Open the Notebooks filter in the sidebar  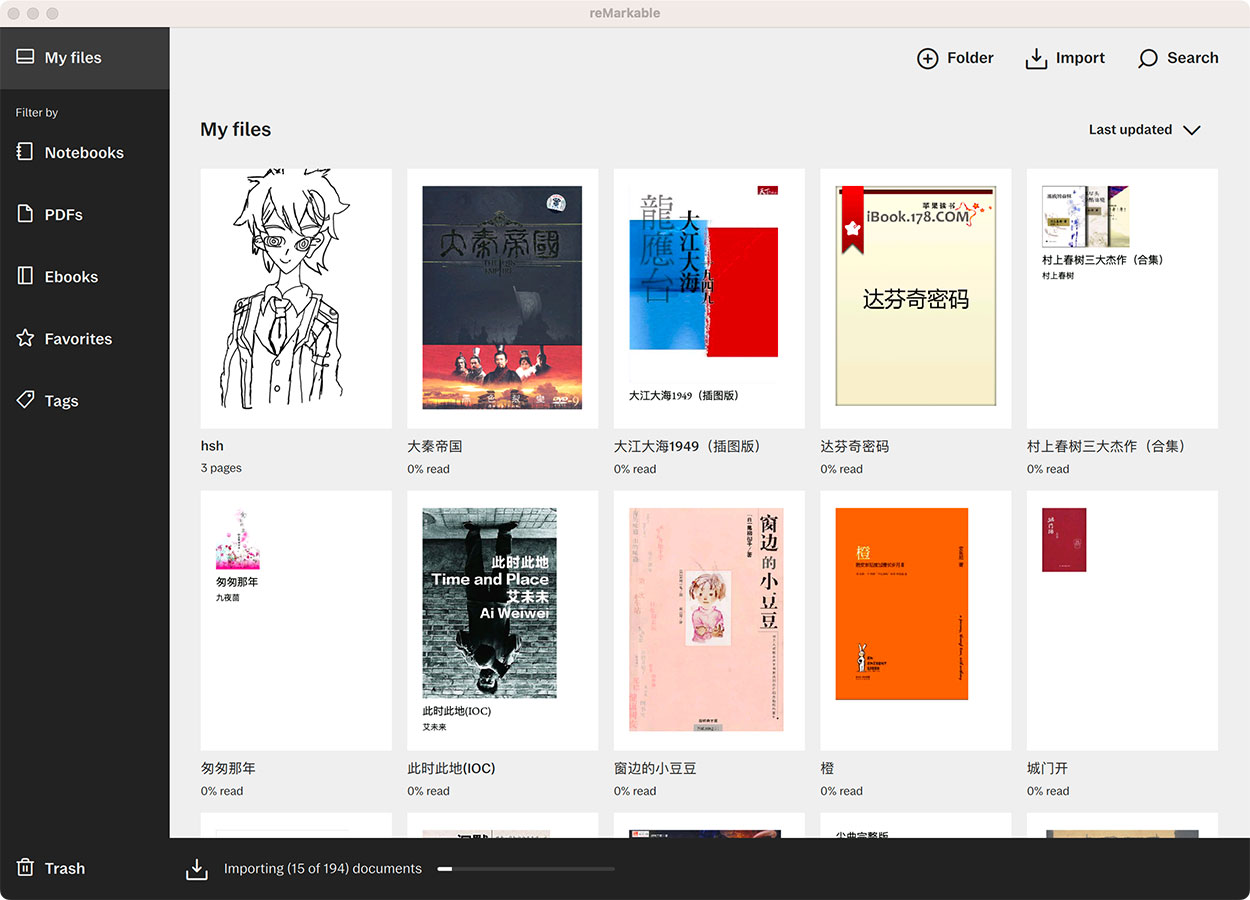[x=83, y=152]
